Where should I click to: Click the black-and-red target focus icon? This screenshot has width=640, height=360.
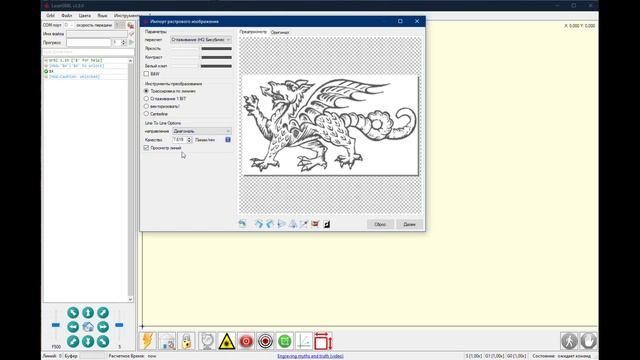pyautogui.click(x=265, y=341)
